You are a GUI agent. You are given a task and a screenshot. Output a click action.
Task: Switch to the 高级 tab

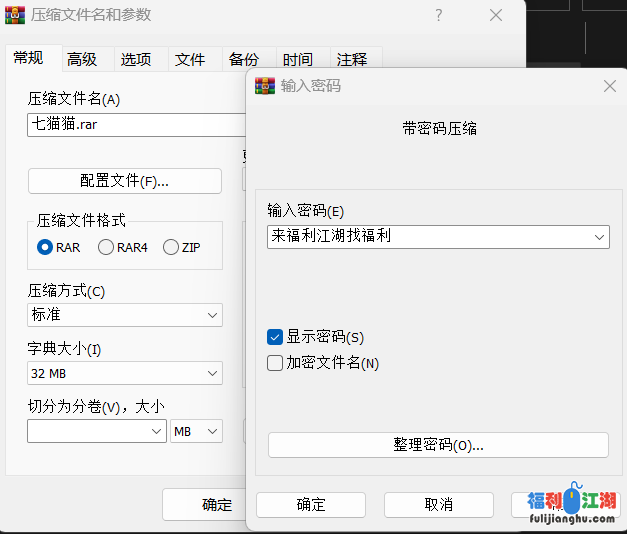82,59
